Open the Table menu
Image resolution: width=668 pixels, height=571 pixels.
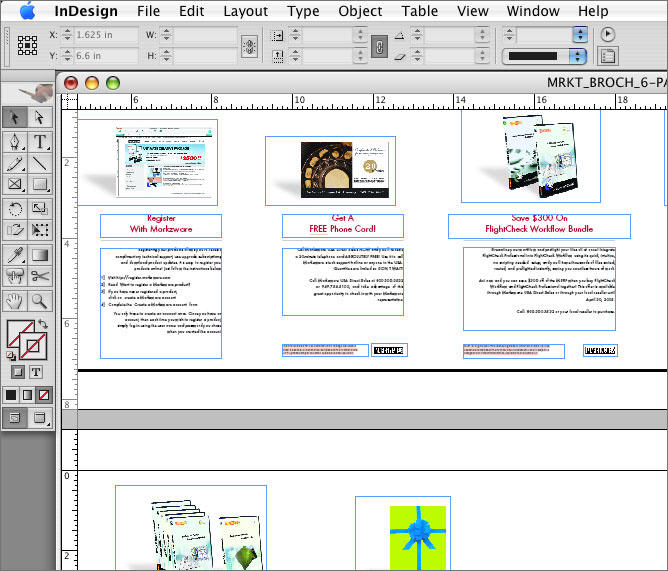[x=419, y=11]
